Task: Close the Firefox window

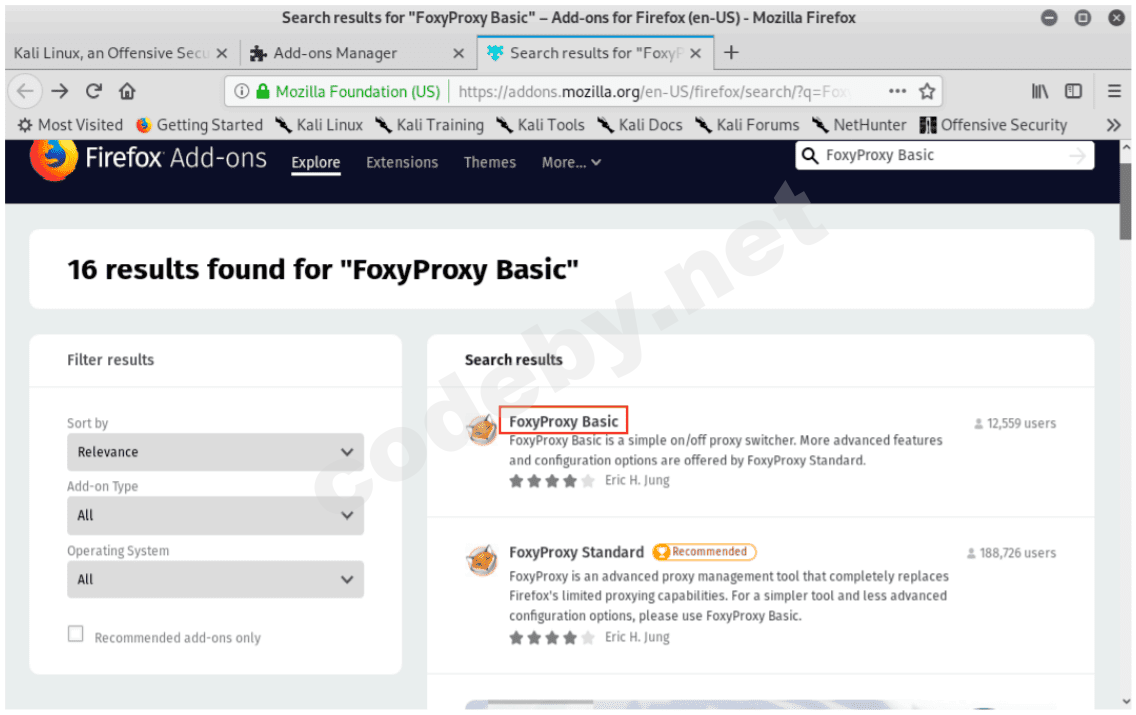Action: [1116, 18]
